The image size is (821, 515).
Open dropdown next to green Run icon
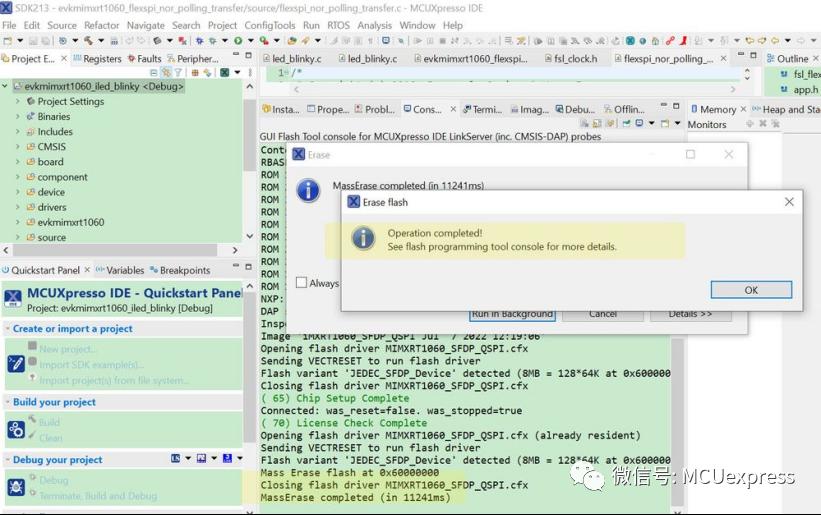click(x=251, y=41)
